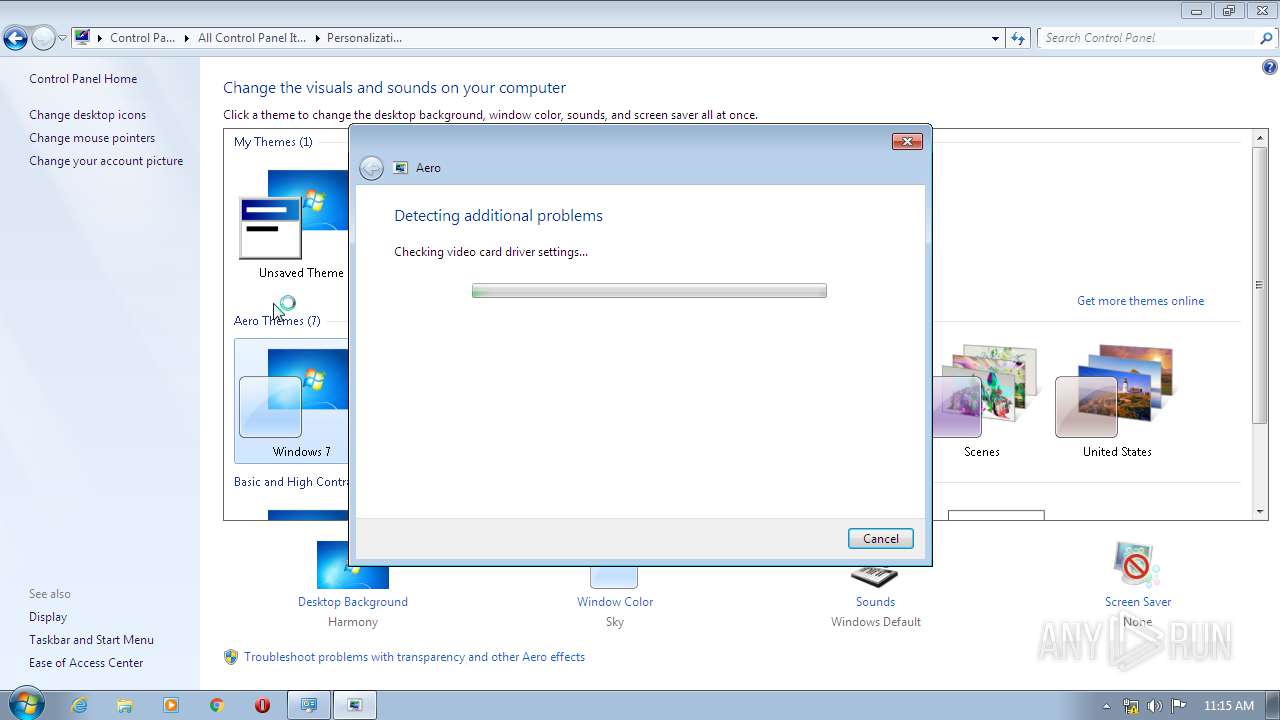
Task: Click the 'Control Pa...' breadcrumb
Action: (x=142, y=38)
